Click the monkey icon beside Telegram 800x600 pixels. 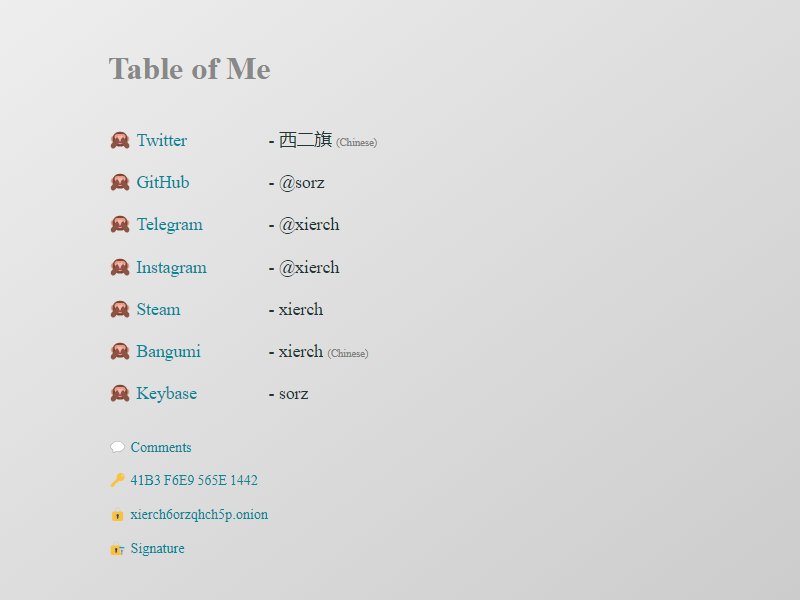[120, 224]
